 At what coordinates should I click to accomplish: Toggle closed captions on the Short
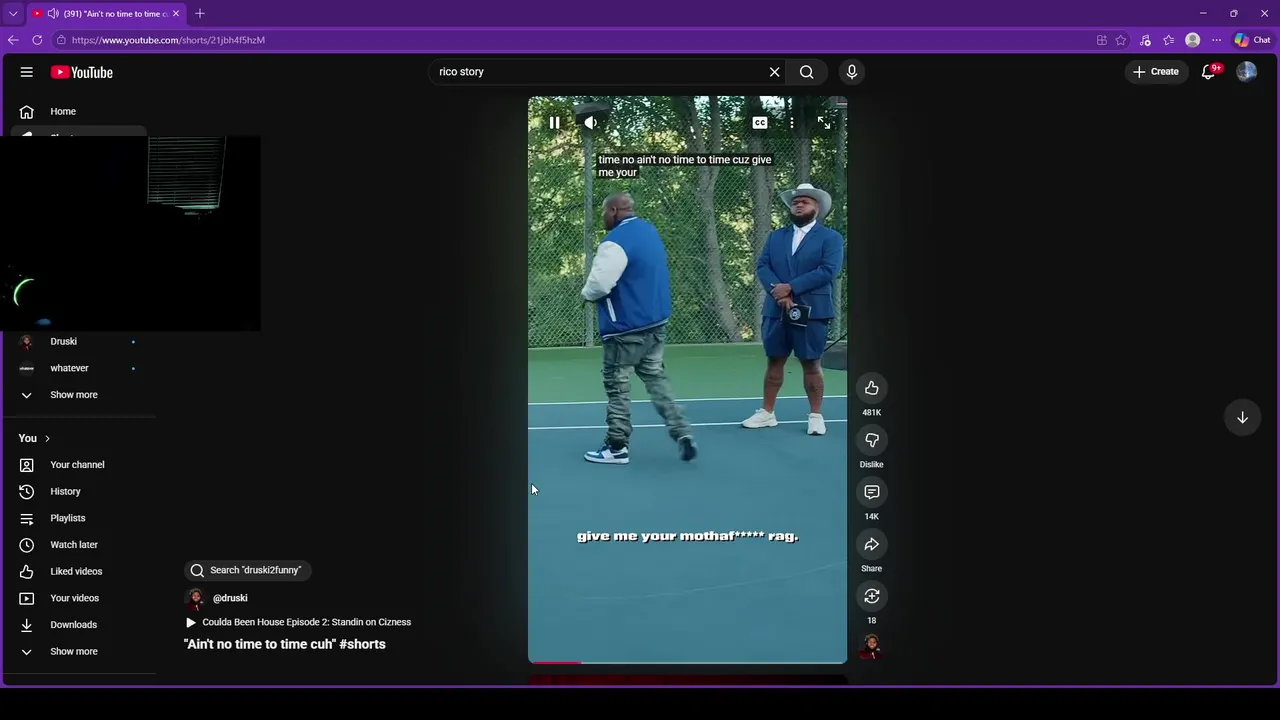760,123
